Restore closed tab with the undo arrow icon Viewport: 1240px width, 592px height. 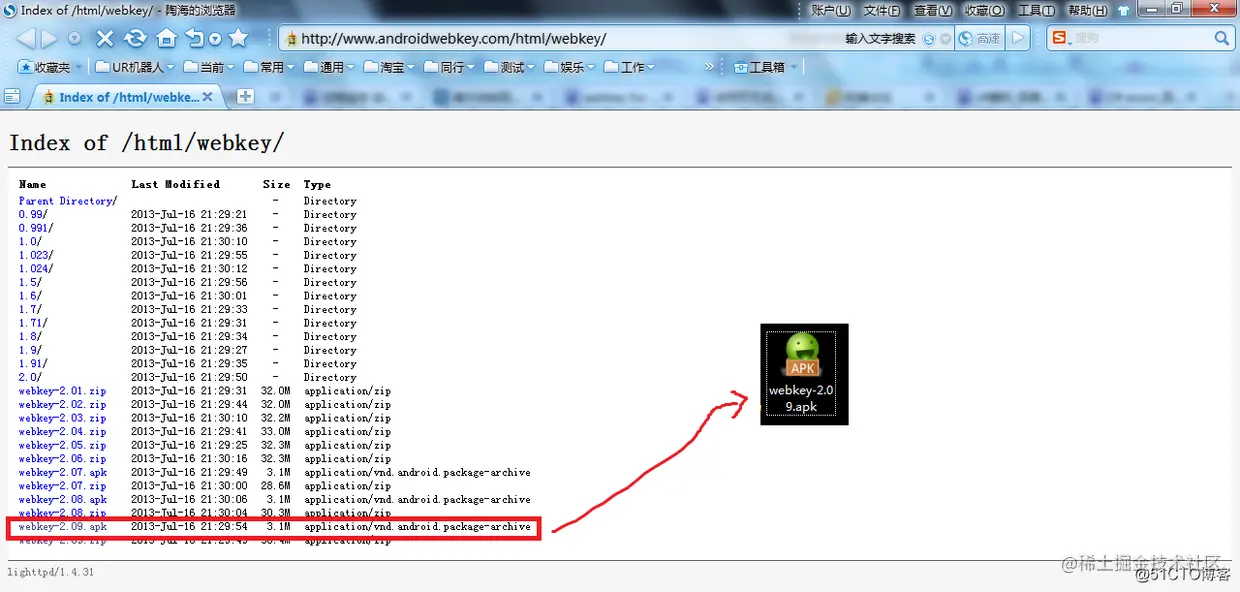(x=195, y=39)
